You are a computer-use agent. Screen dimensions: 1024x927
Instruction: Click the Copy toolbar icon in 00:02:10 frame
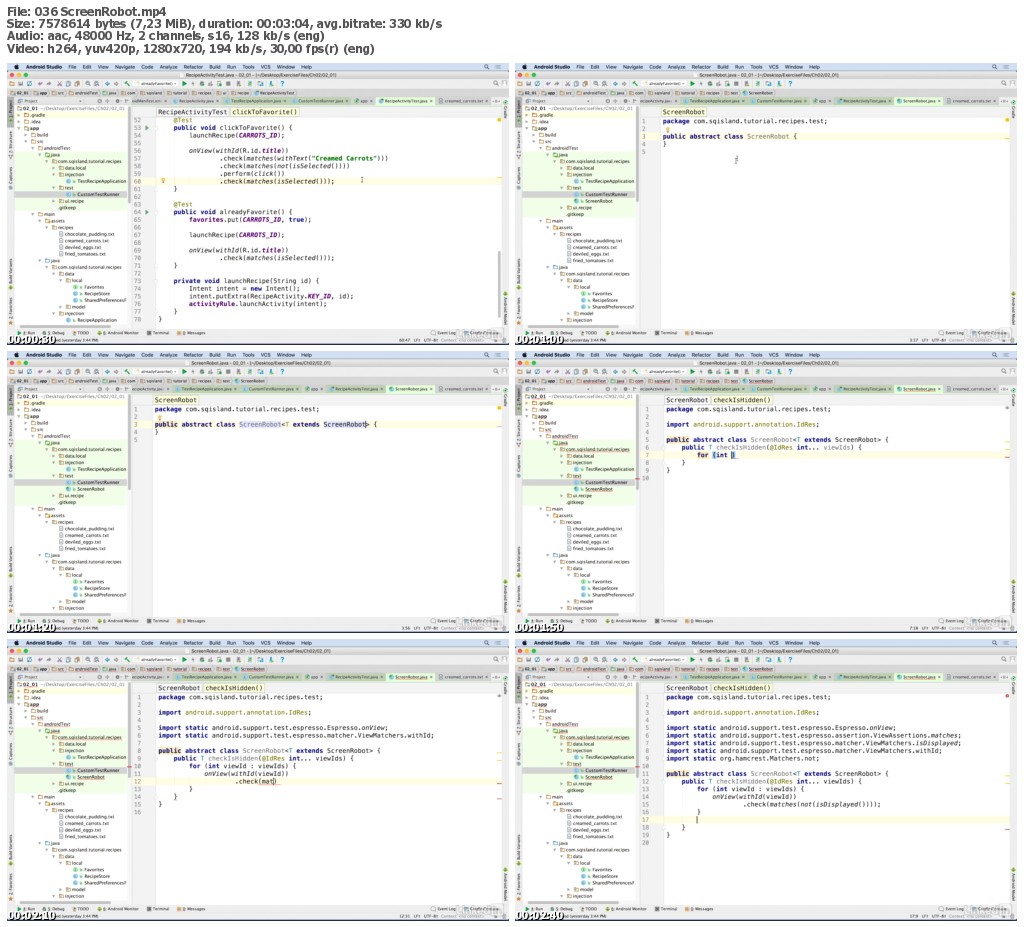(68, 660)
